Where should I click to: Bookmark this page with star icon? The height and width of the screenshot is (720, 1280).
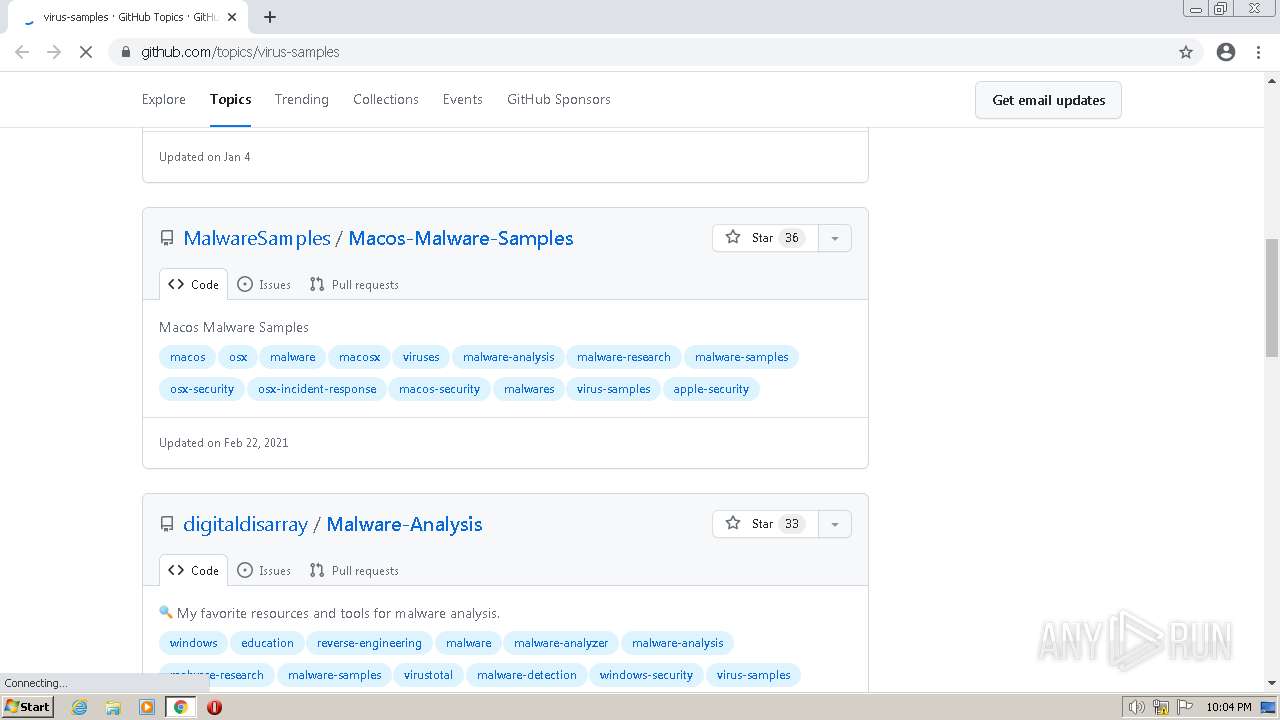[x=1186, y=52]
